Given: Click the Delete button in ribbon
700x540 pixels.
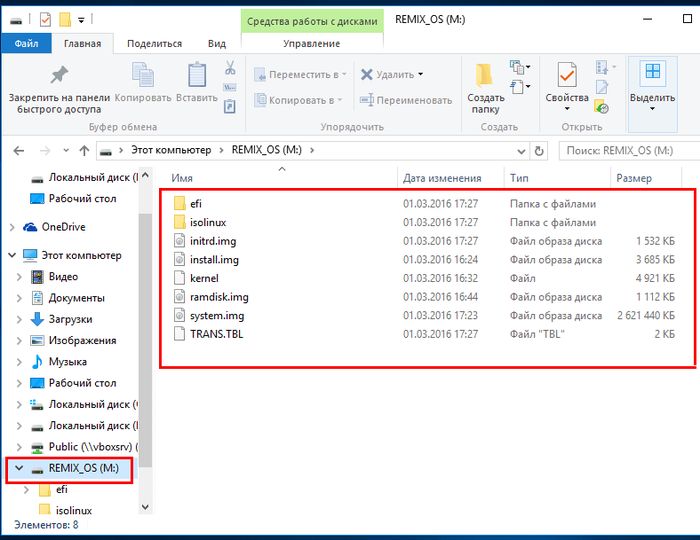Looking at the screenshot, I should pyautogui.click(x=392, y=74).
